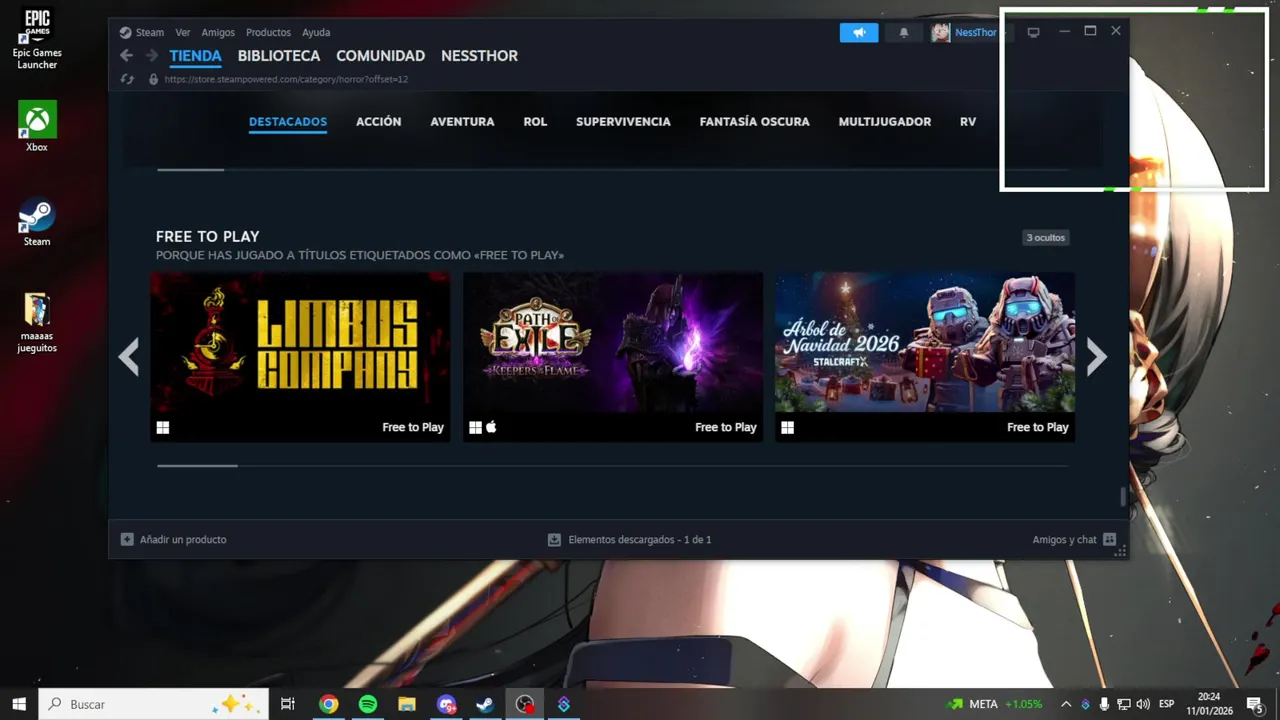This screenshot has height=720, width=1280.
Task: Select the AVENTURA category tab
Action: [x=462, y=122]
